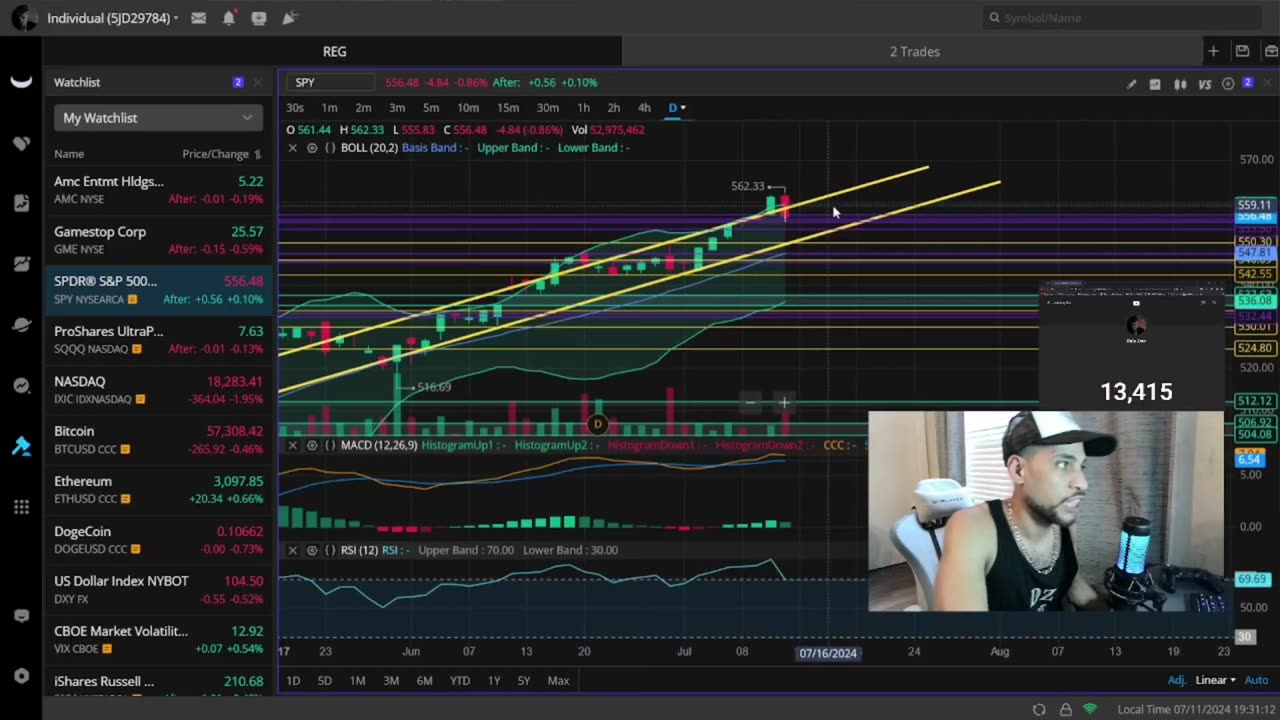Remove the MACD indicator with X

coord(292,445)
